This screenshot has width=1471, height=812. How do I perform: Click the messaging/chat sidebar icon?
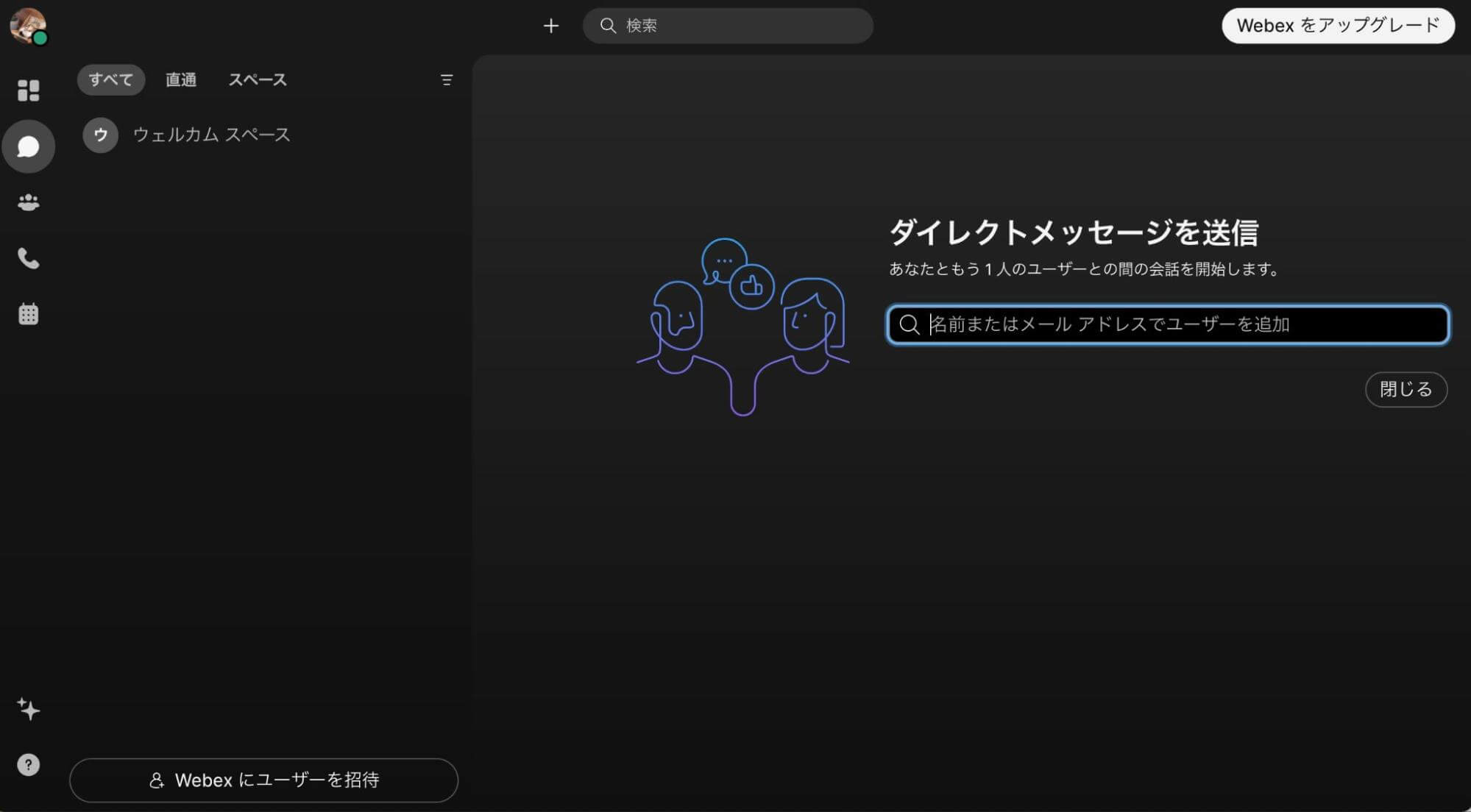(27, 146)
